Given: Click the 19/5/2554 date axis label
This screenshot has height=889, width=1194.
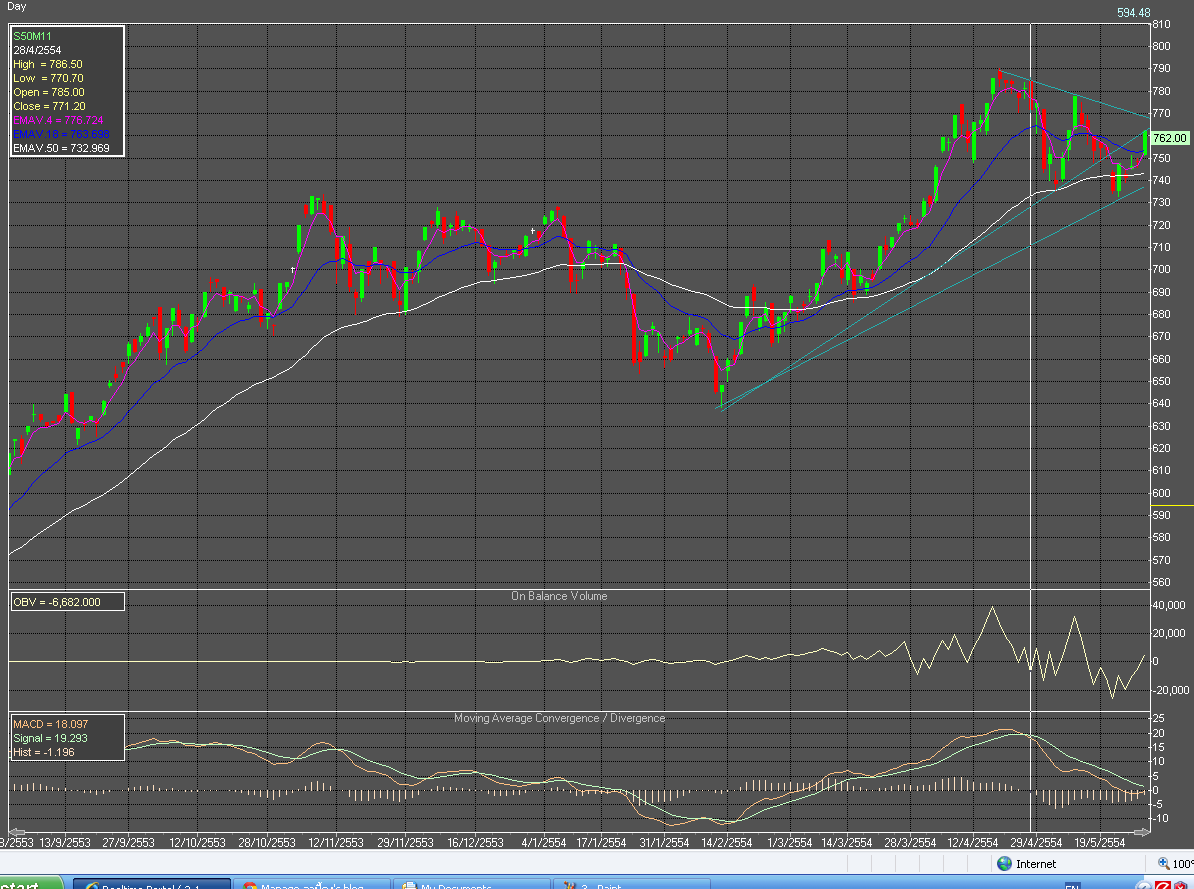Looking at the screenshot, I should [x=1099, y=843].
